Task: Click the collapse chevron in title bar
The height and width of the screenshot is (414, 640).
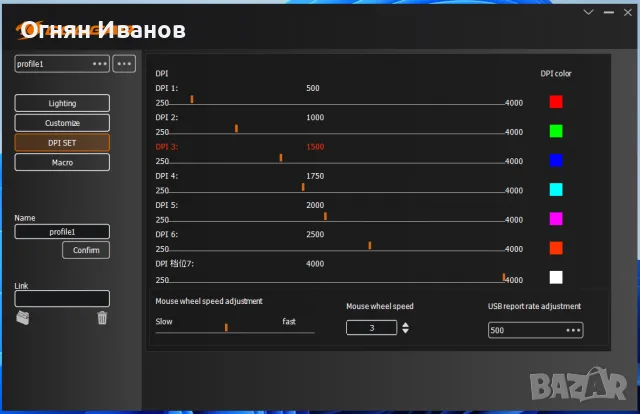Action: coord(588,12)
